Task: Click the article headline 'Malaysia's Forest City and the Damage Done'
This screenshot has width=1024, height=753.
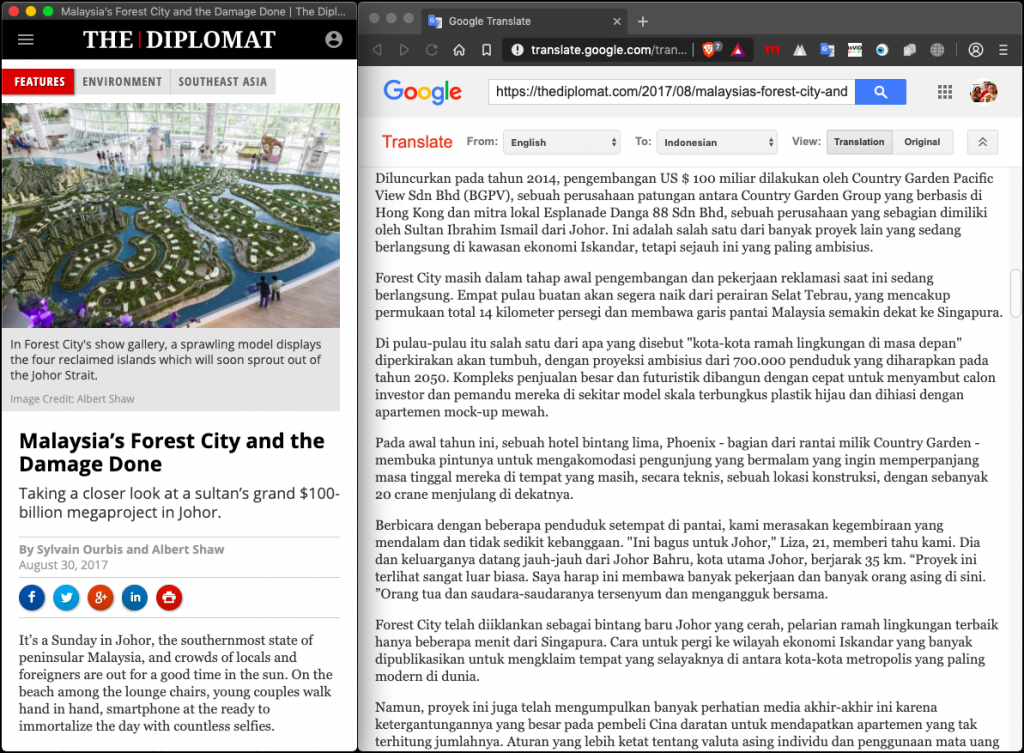Action: click(172, 452)
